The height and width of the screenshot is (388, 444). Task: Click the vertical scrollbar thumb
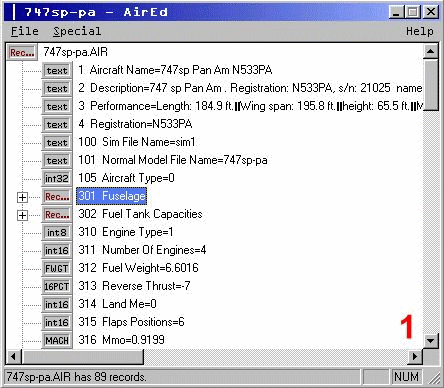tap(431, 85)
